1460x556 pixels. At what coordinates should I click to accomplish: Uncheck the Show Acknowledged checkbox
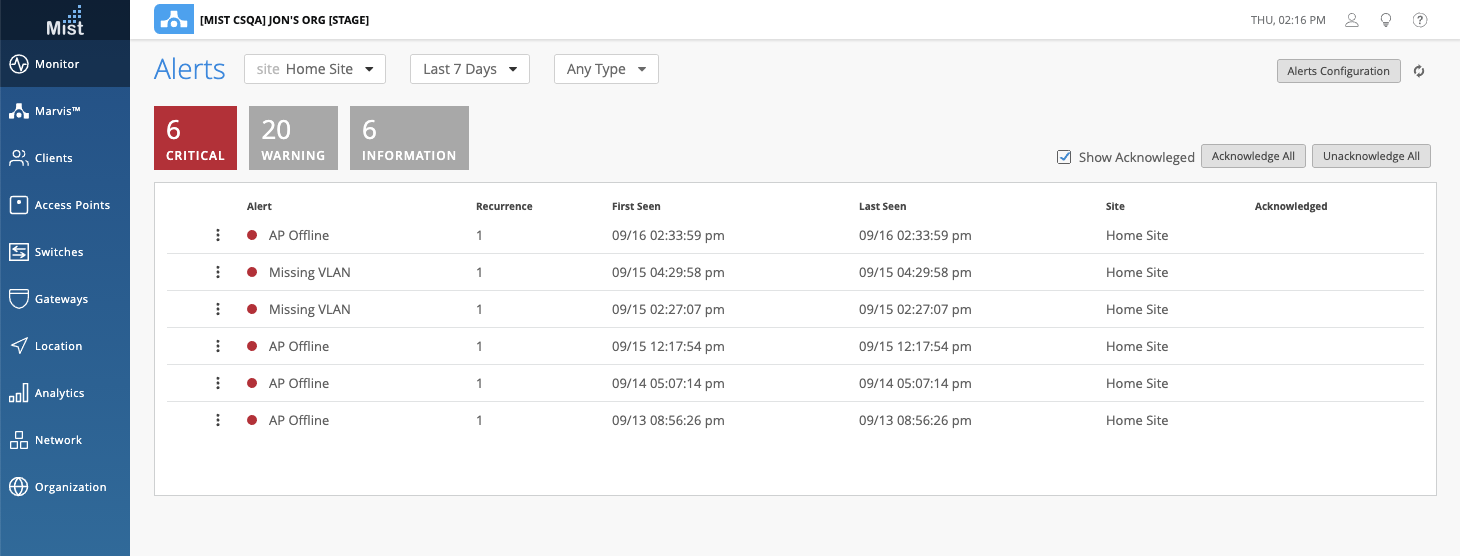pos(1064,157)
